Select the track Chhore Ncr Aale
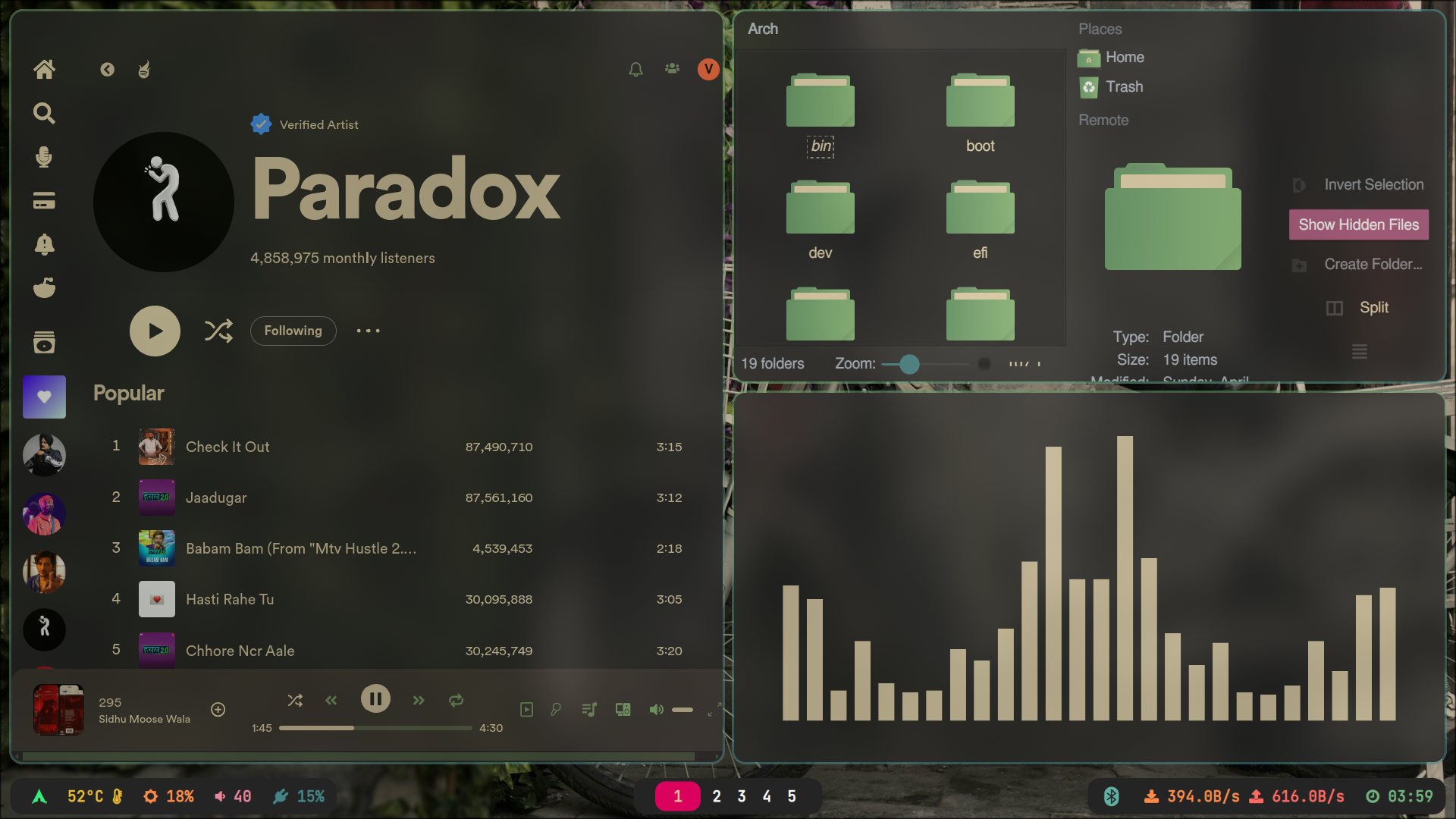Screen dimensions: 1456x819 [x=240, y=651]
